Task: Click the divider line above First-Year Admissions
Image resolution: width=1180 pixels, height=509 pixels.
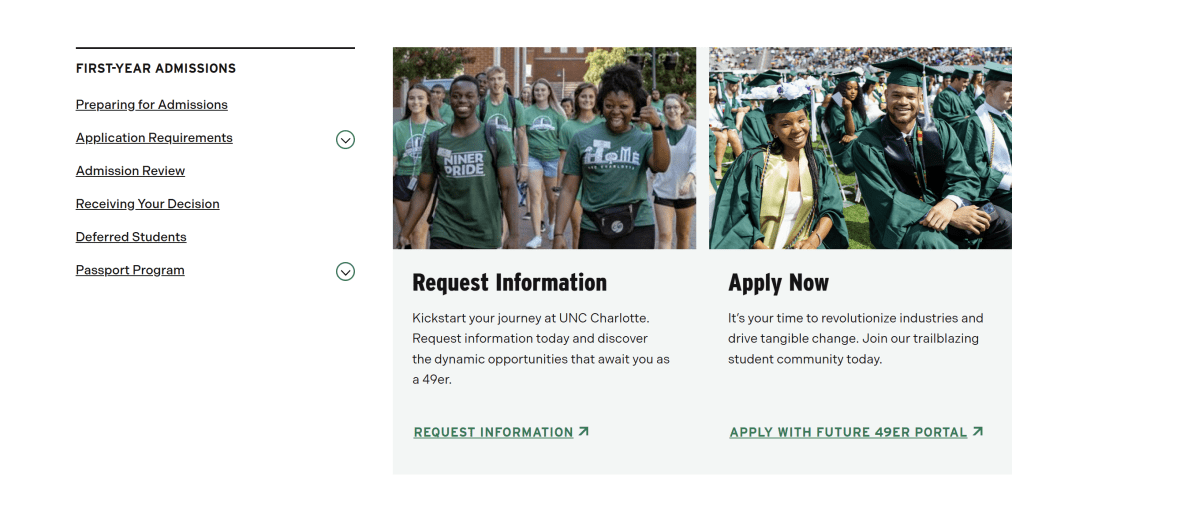Action: [x=215, y=48]
